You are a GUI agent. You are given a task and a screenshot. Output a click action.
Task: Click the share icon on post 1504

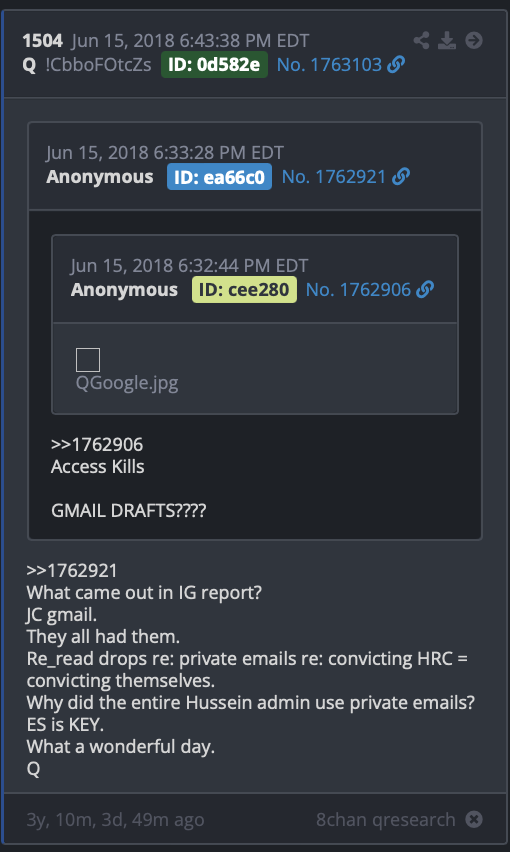tap(421, 40)
